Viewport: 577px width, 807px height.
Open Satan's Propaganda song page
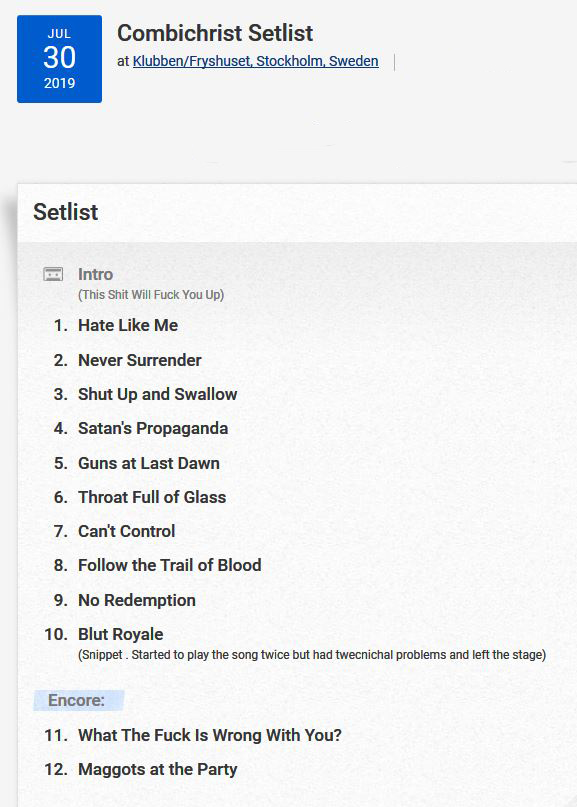coord(153,428)
